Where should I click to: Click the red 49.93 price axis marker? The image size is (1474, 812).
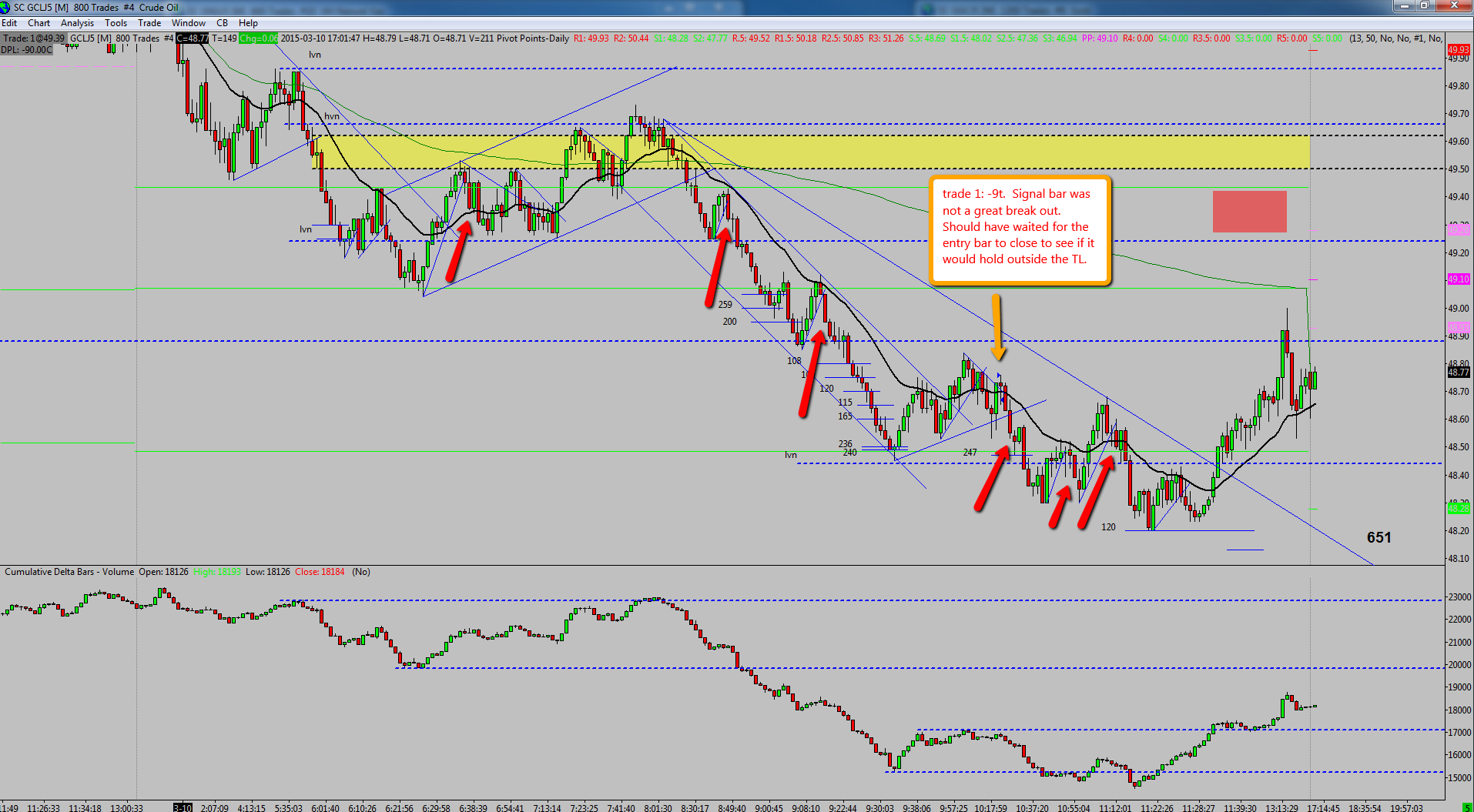[1459, 50]
